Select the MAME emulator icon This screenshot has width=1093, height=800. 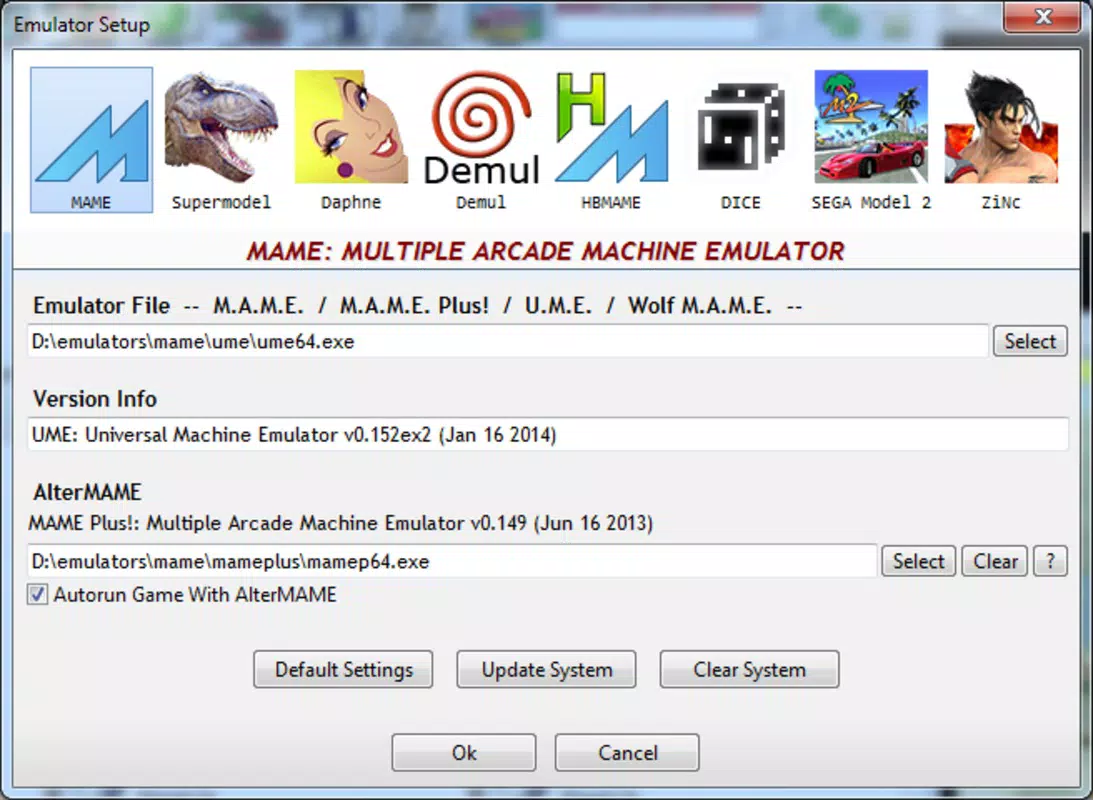(x=91, y=140)
